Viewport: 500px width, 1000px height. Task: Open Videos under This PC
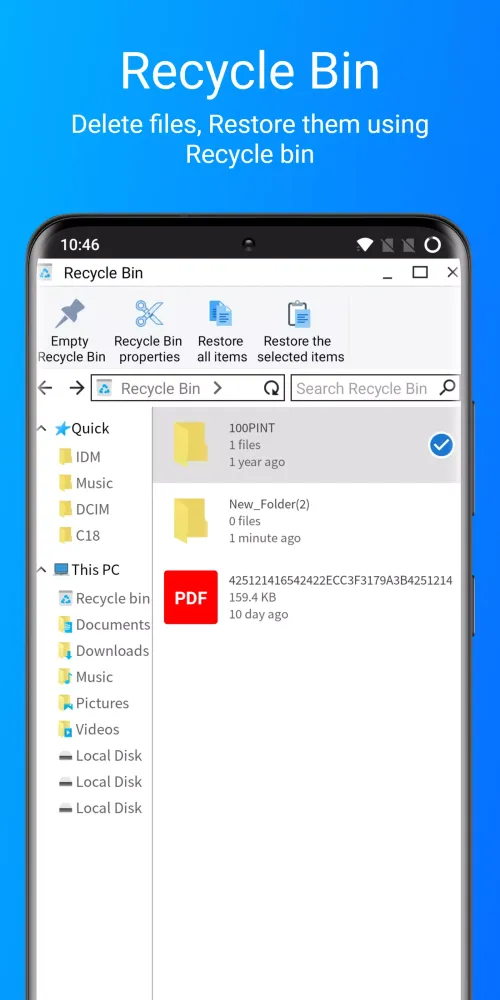[x=89, y=729]
